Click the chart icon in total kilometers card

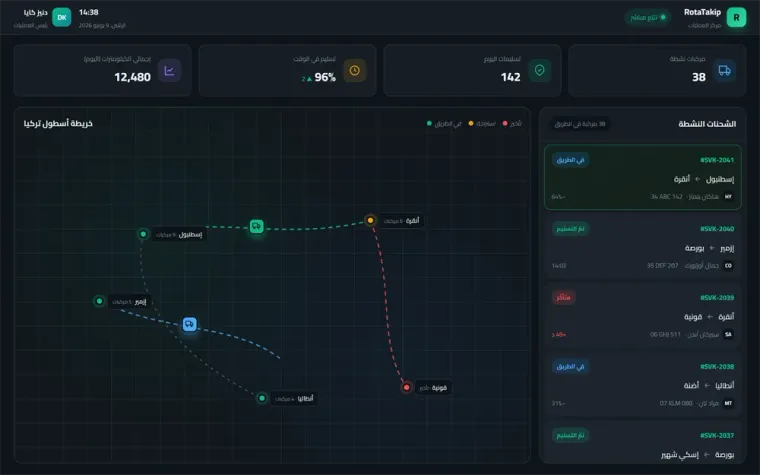click(x=170, y=71)
